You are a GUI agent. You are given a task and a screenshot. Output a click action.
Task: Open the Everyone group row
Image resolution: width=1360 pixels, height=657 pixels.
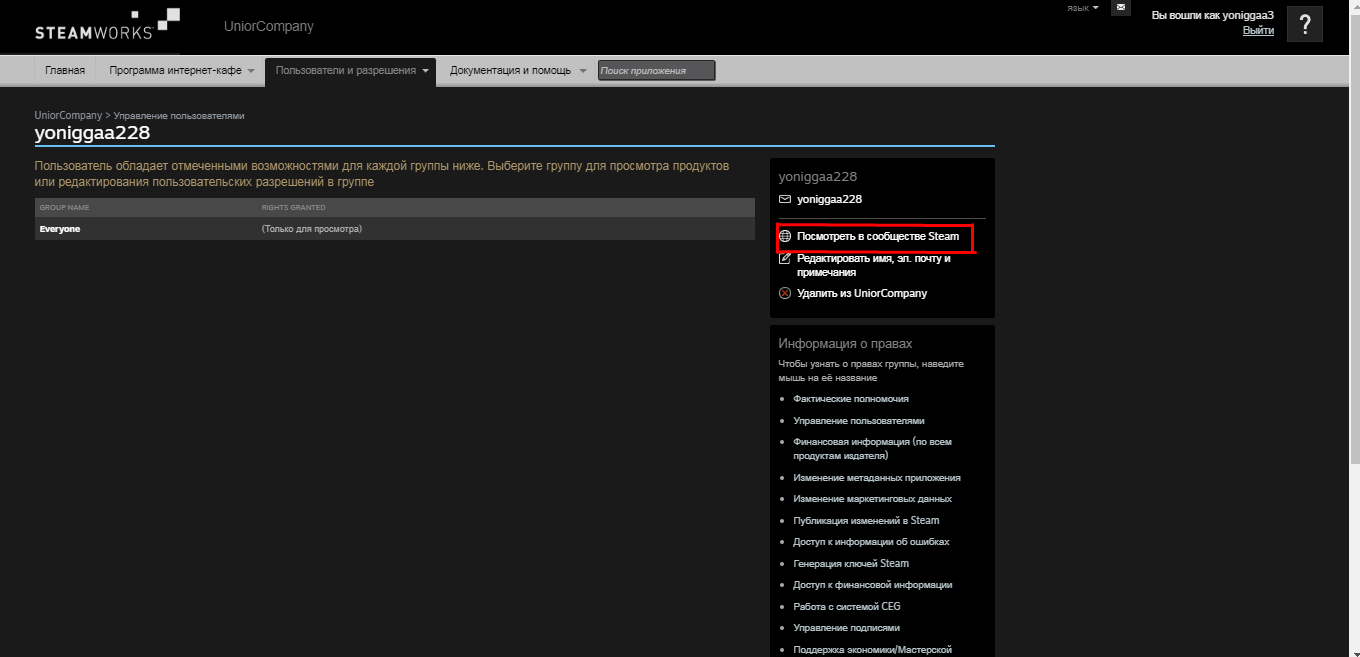click(x=60, y=229)
